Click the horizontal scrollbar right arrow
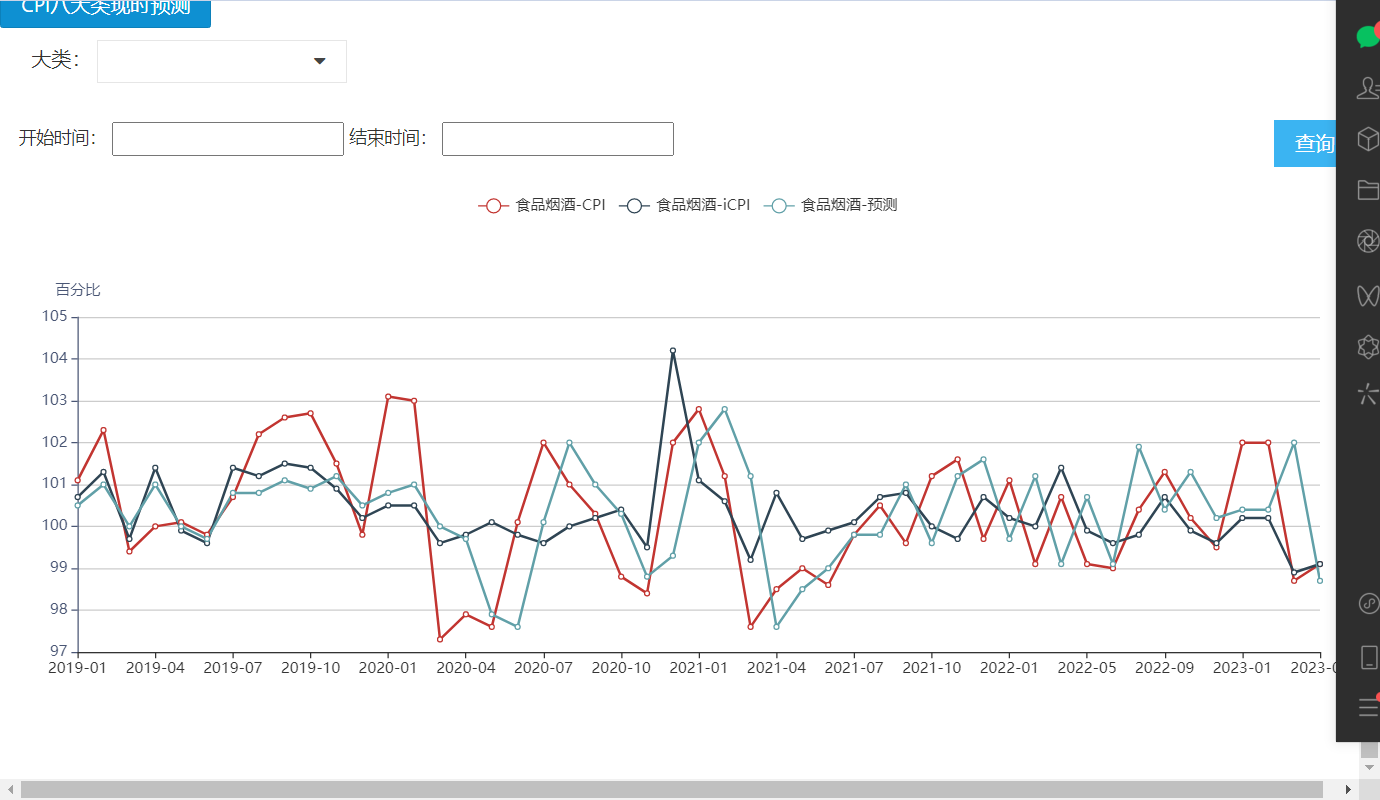The width and height of the screenshot is (1380, 800). (x=1349, y=790)
